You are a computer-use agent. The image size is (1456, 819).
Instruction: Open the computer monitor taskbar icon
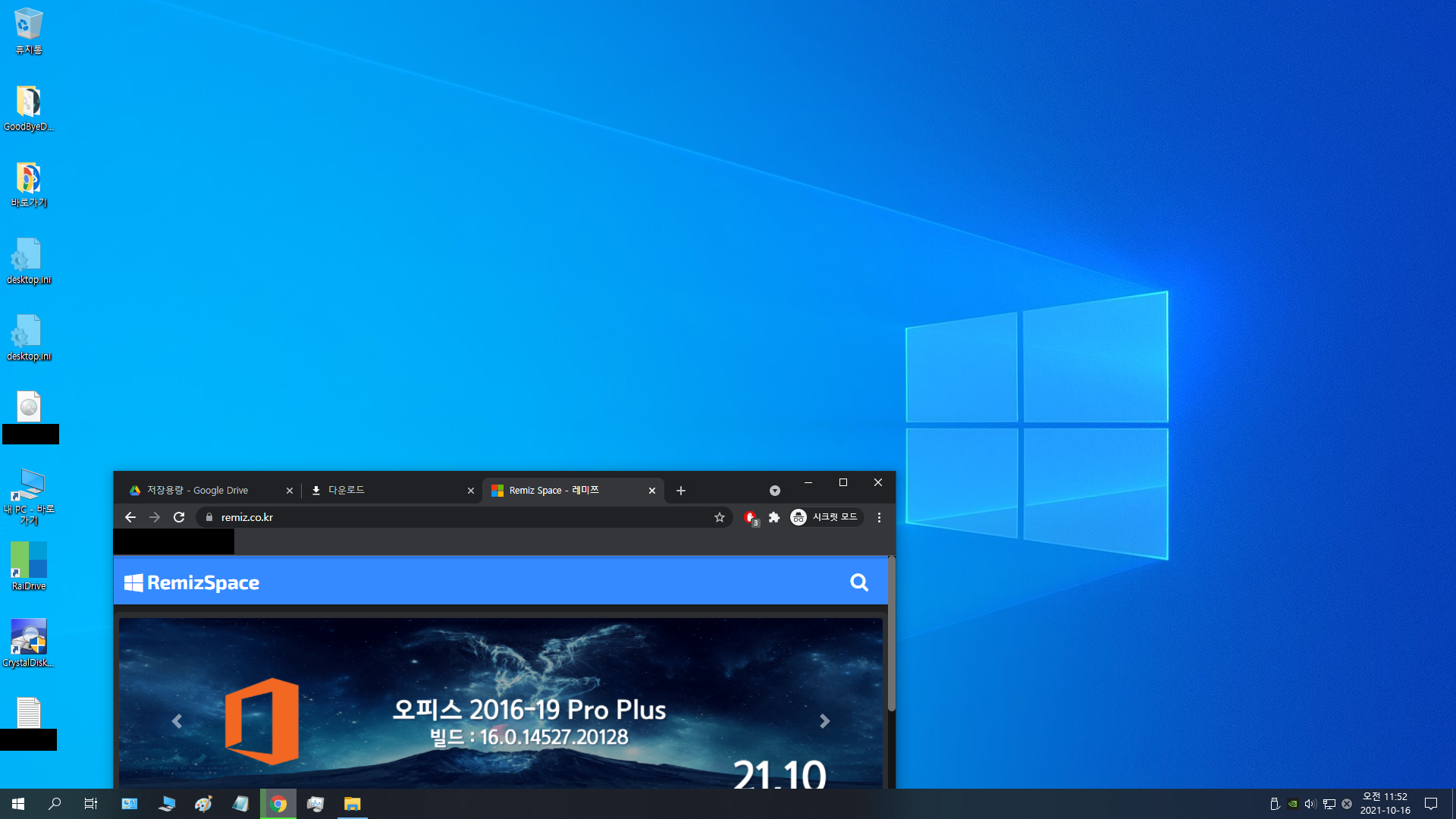(x=167, y=804)
